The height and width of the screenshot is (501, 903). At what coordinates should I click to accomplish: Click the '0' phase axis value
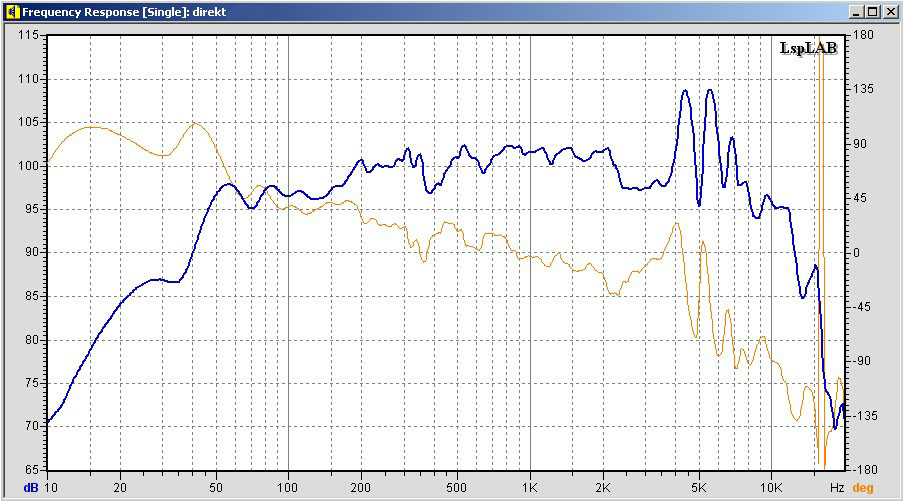(x=856, y=253)
